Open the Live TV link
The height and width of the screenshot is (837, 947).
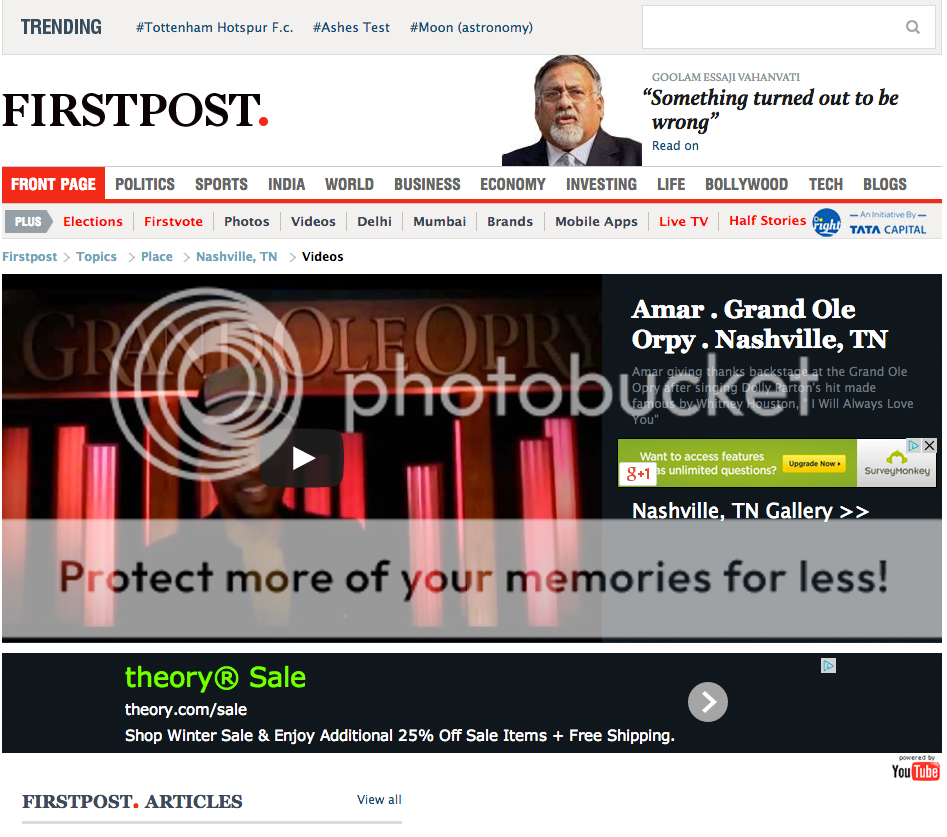(683, 222)
